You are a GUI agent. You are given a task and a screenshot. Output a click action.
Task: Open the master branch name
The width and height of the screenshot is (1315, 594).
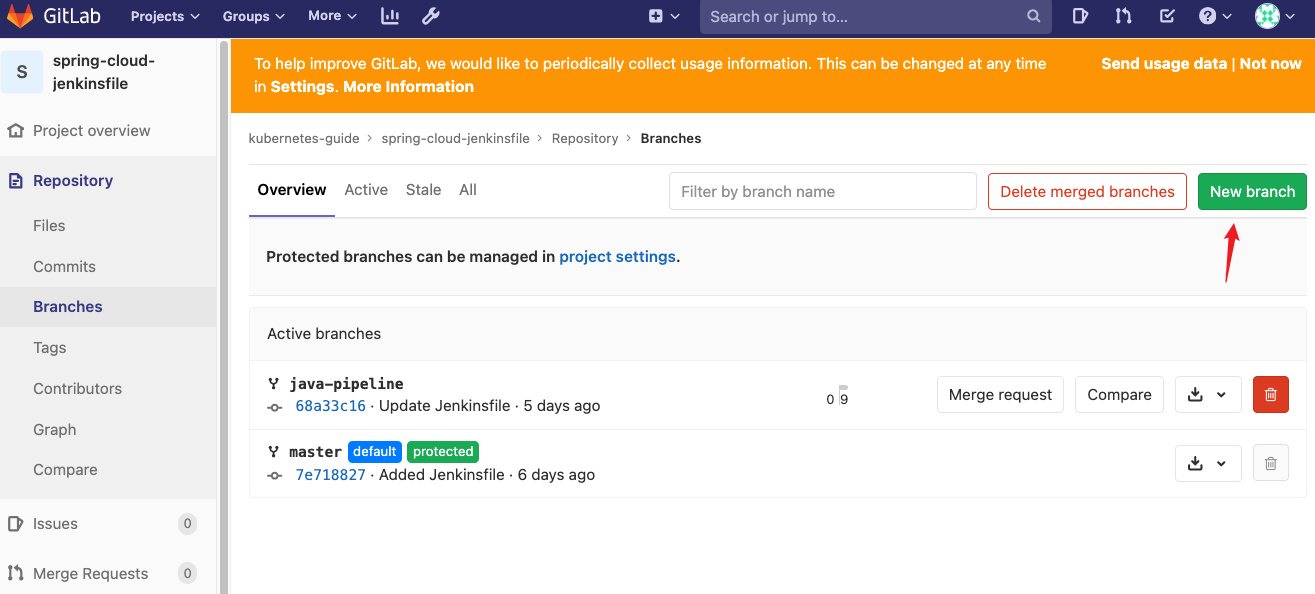point(315,452)
